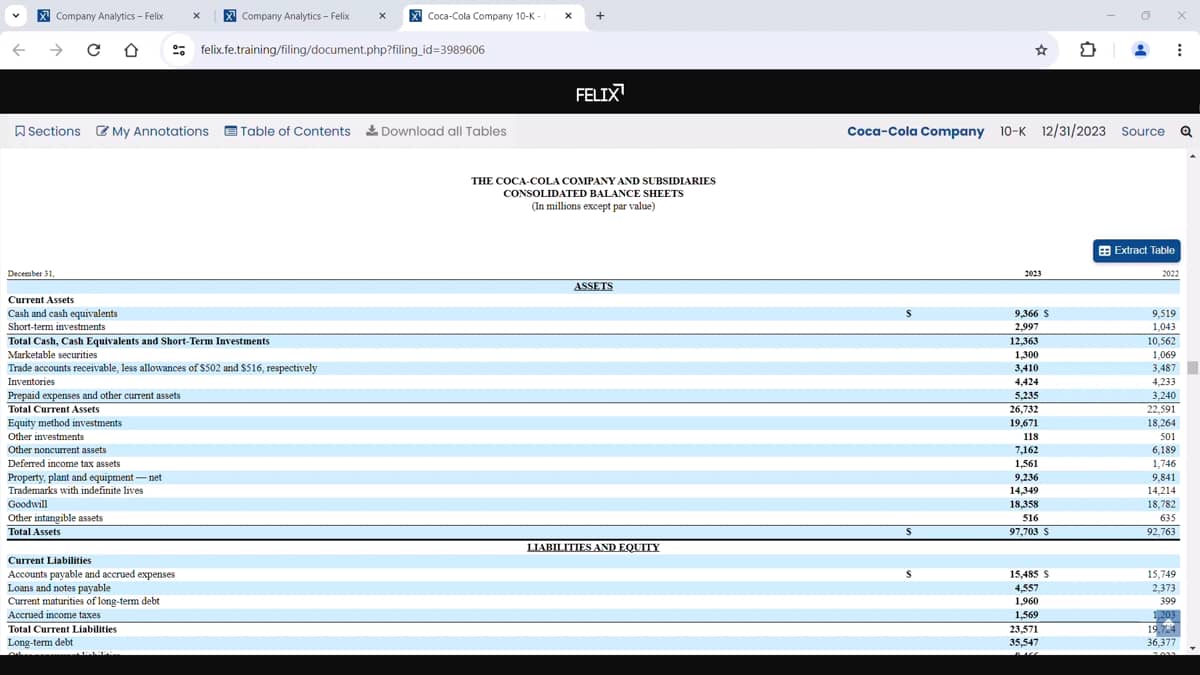Go forward in browser history

pyautogui.click(x=56, y=49)
